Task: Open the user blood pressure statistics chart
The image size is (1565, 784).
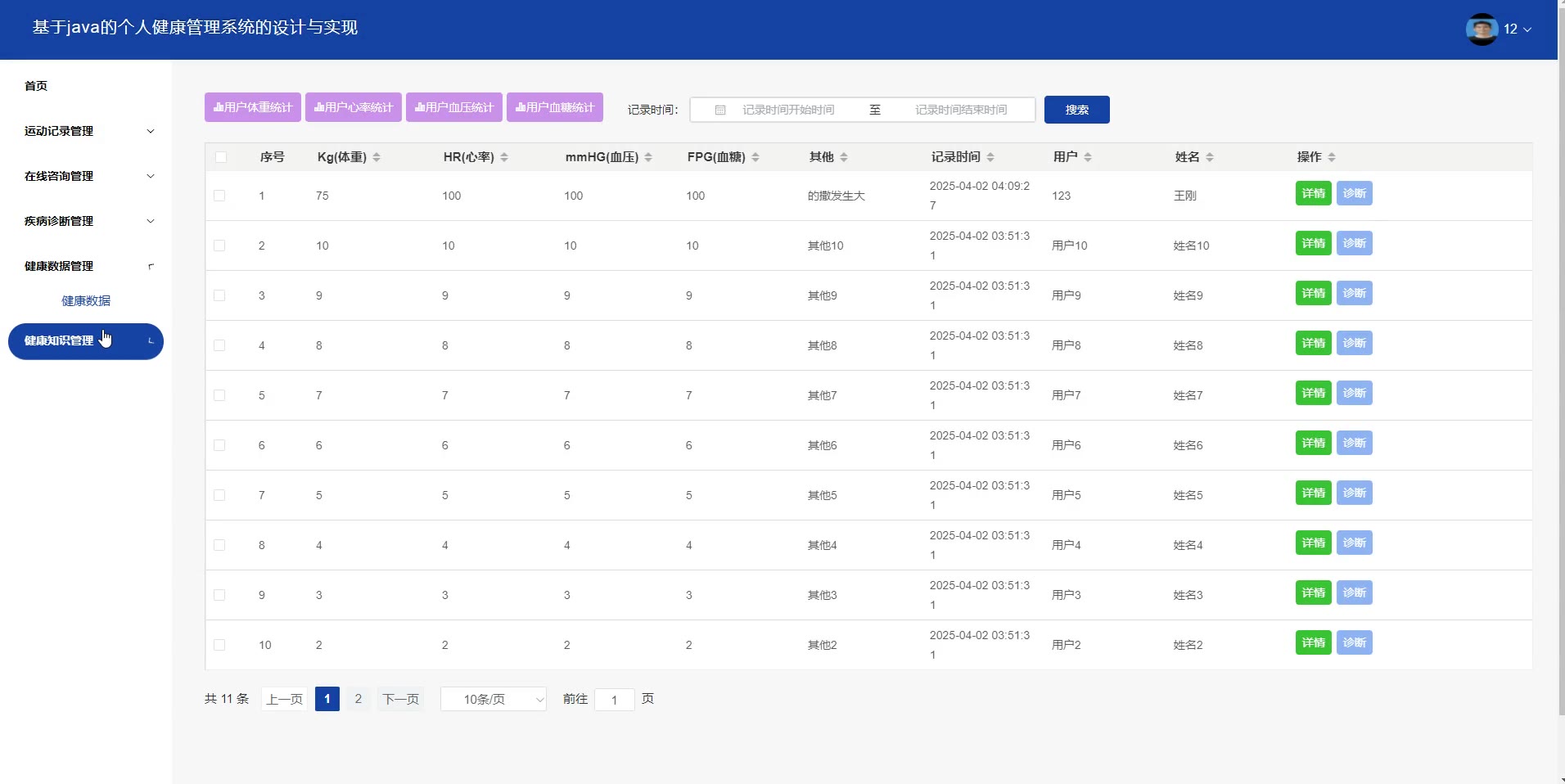Action: (x=454, y=107)
